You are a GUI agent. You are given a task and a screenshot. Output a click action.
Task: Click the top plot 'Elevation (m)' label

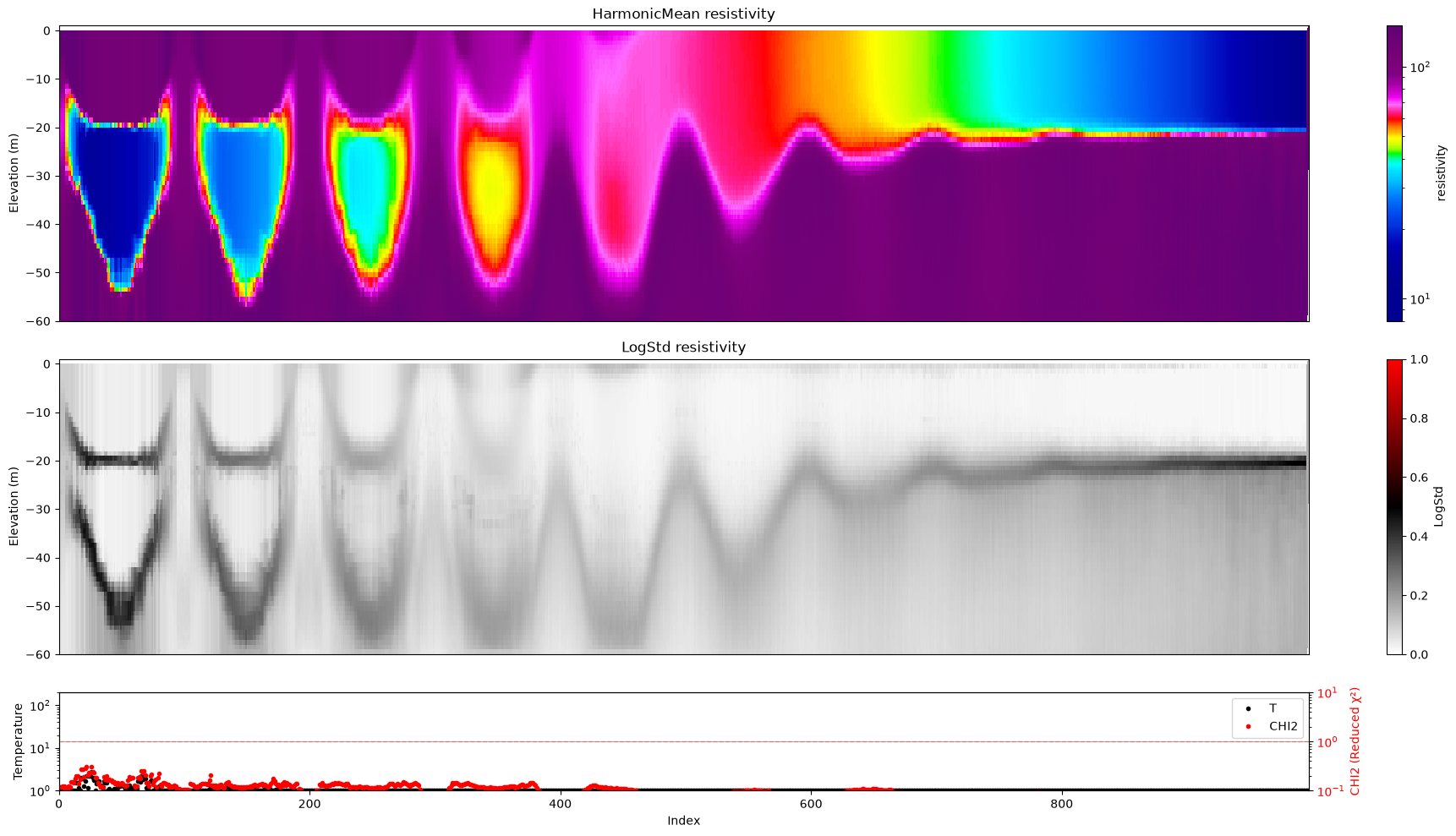tap(14, 173)
